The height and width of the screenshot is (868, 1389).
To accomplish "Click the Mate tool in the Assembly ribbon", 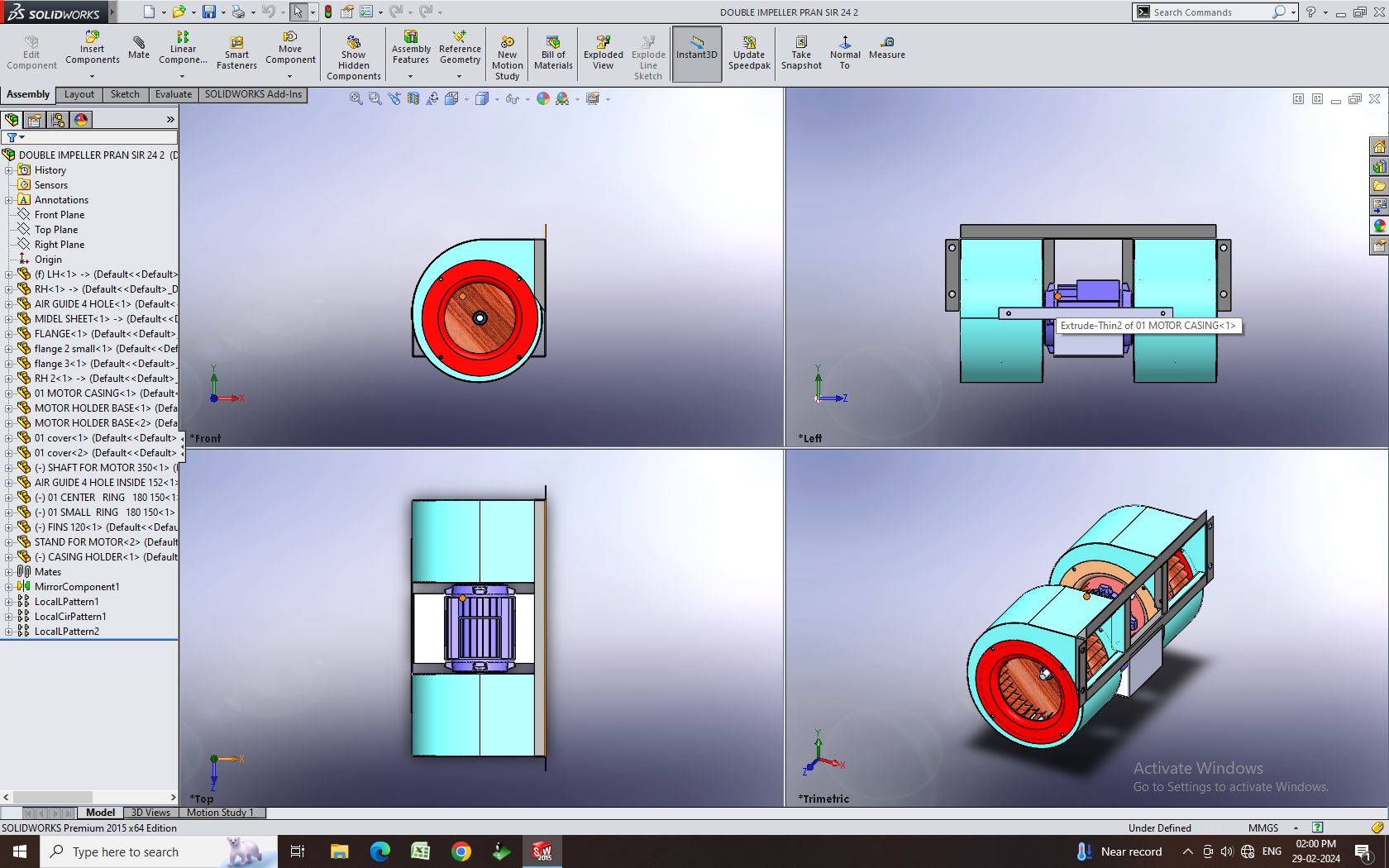I will (138, 47).
